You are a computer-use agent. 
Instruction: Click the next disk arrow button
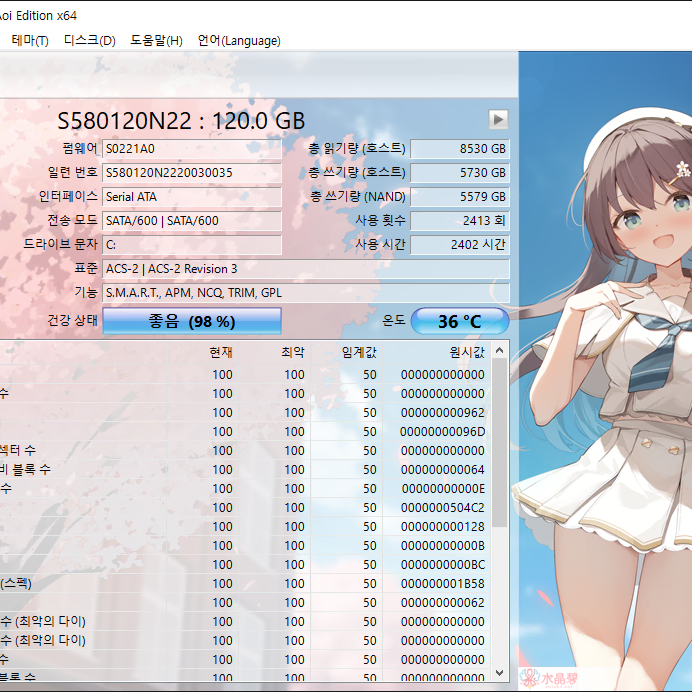pyautogui.click(x=498, y=119)
